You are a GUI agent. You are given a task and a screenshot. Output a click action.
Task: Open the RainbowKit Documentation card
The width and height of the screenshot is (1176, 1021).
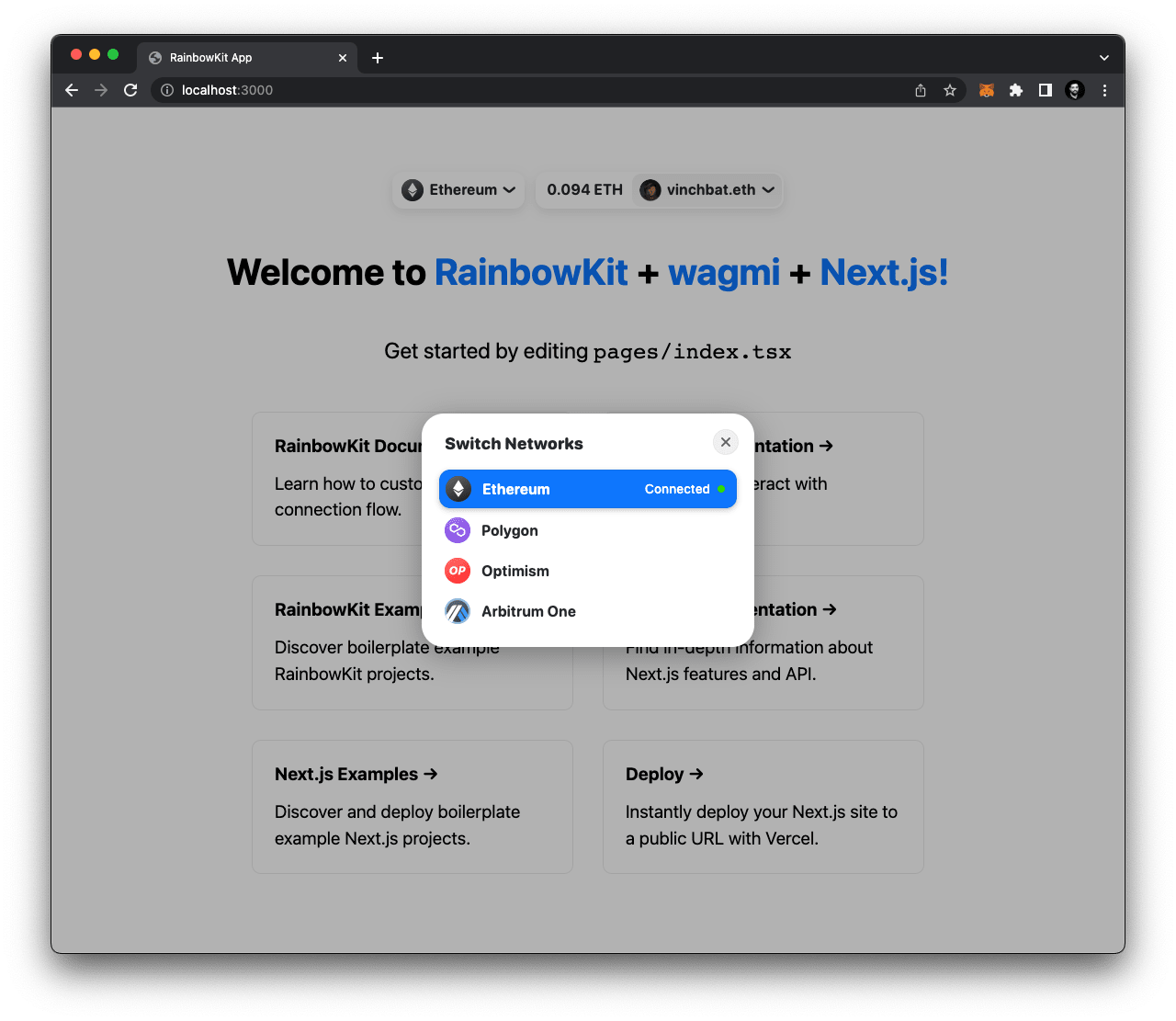[x=337, y=479]
